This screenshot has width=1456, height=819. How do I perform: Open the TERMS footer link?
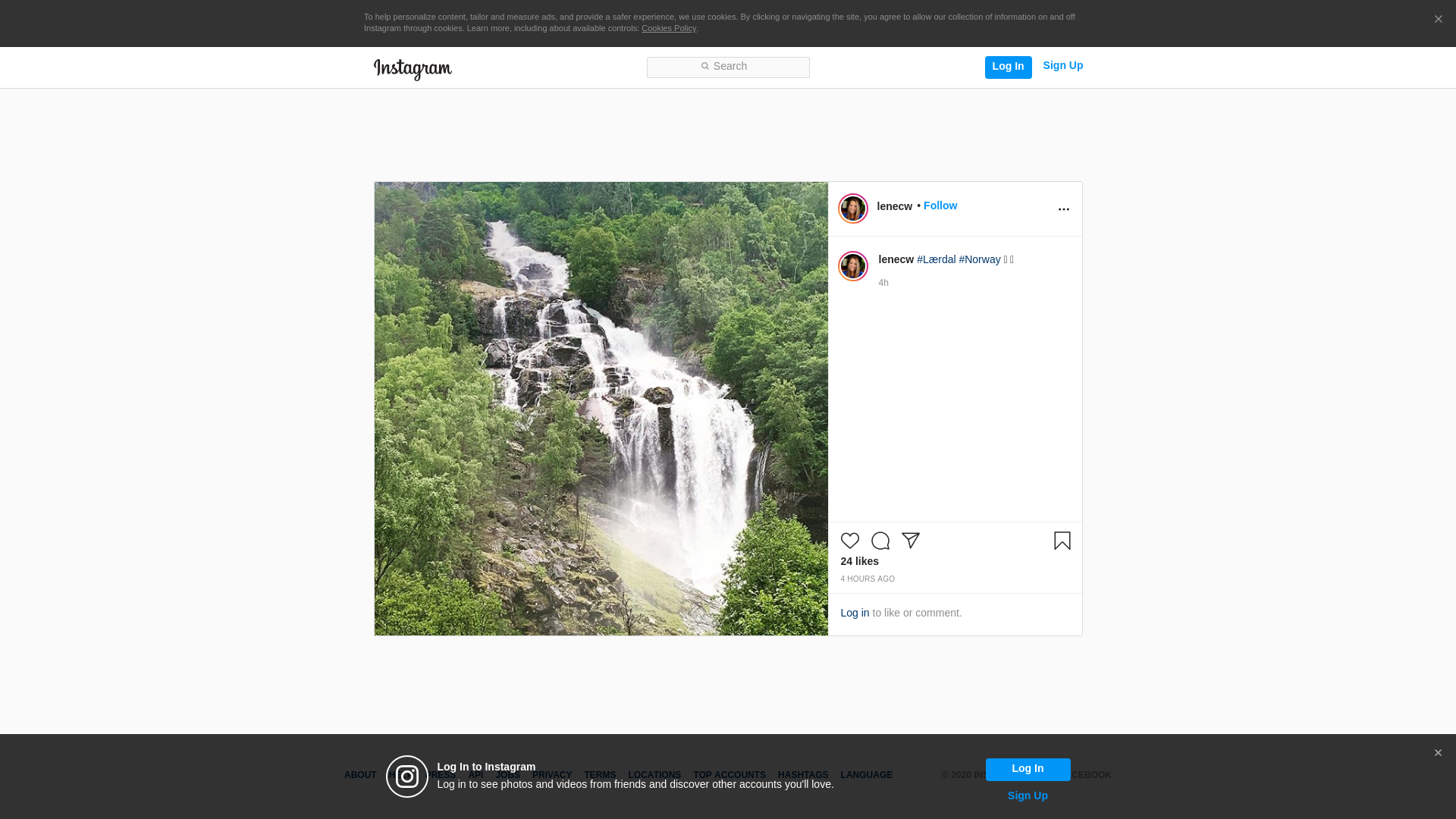pyautogui.click(x=600, y=775)
